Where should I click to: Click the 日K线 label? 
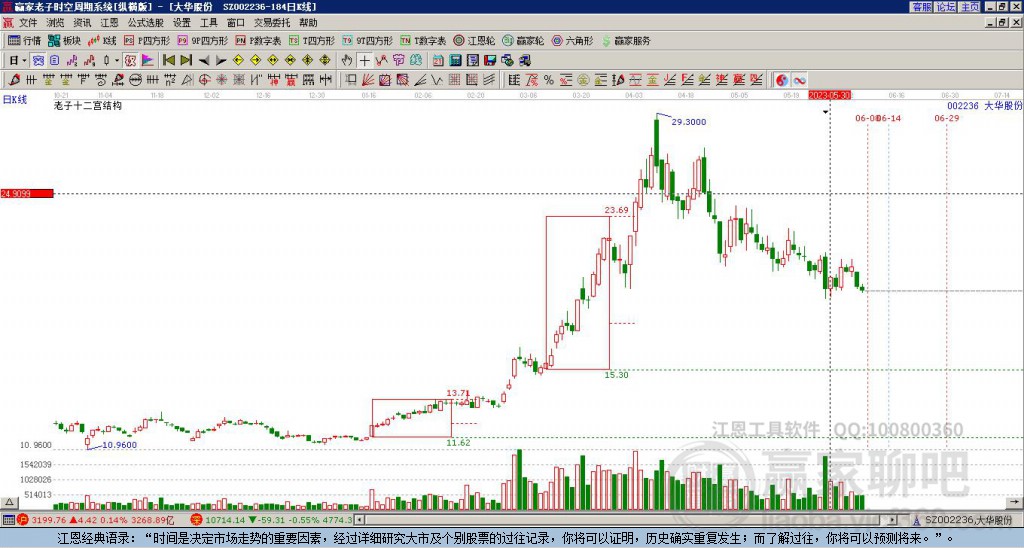(x=14, y=100)
